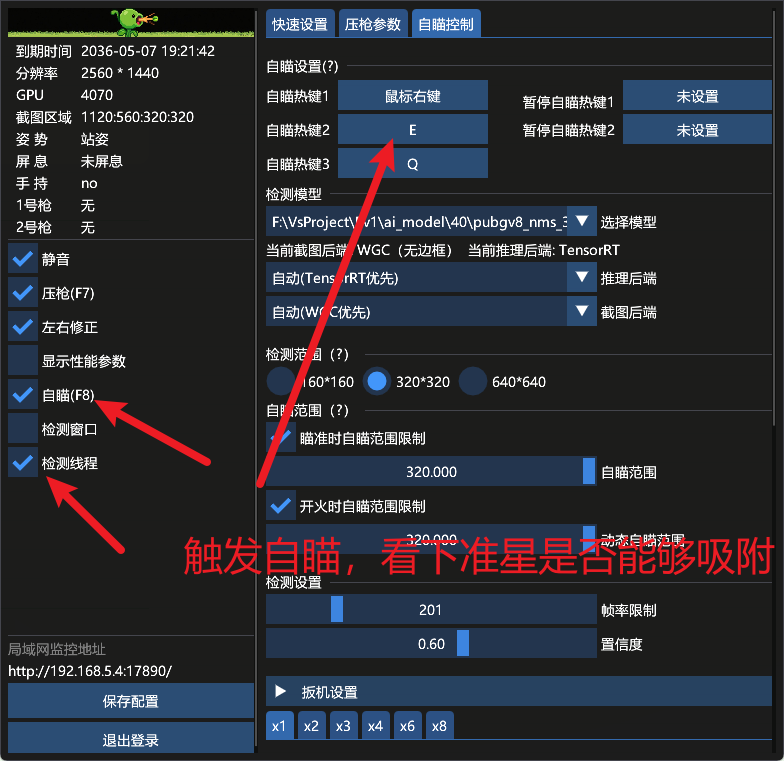
Task: Toggle 开火时自瞄范围限制 checkbox
Action: point(280,506)
